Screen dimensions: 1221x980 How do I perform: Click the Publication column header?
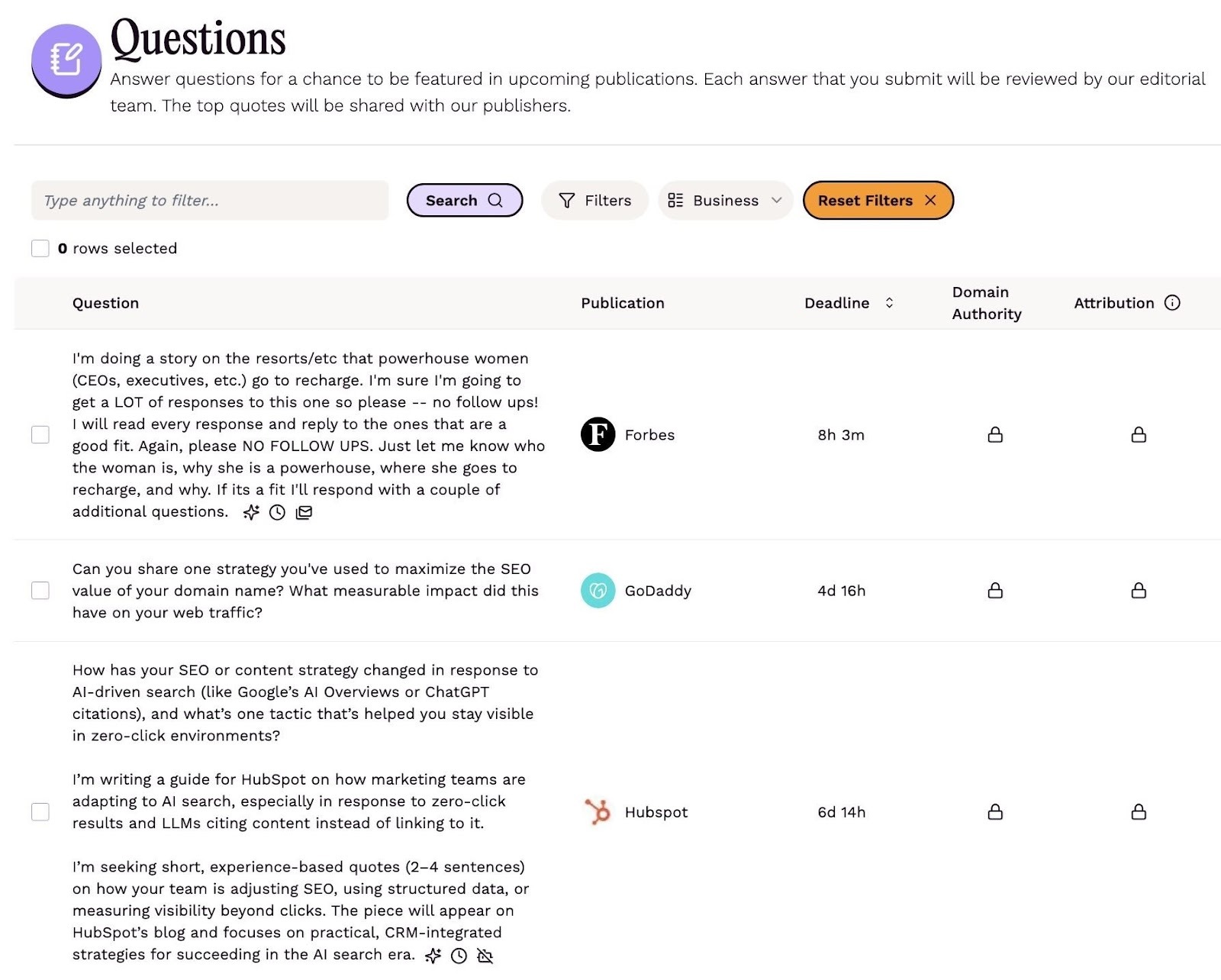point(623,302)
